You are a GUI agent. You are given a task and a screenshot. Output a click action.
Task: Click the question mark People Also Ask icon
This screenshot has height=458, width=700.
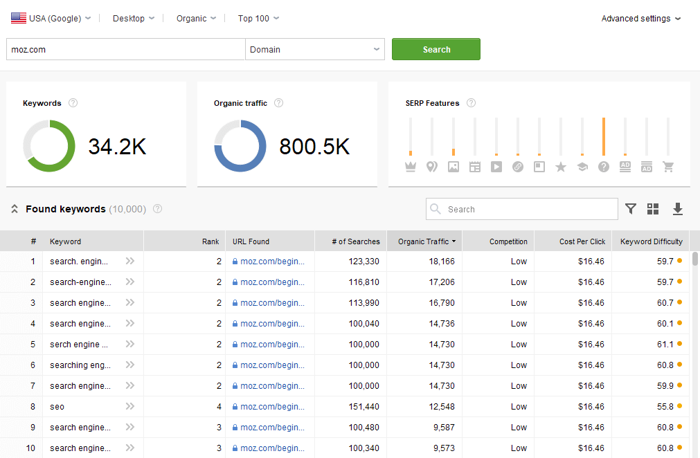coord(604,167)
